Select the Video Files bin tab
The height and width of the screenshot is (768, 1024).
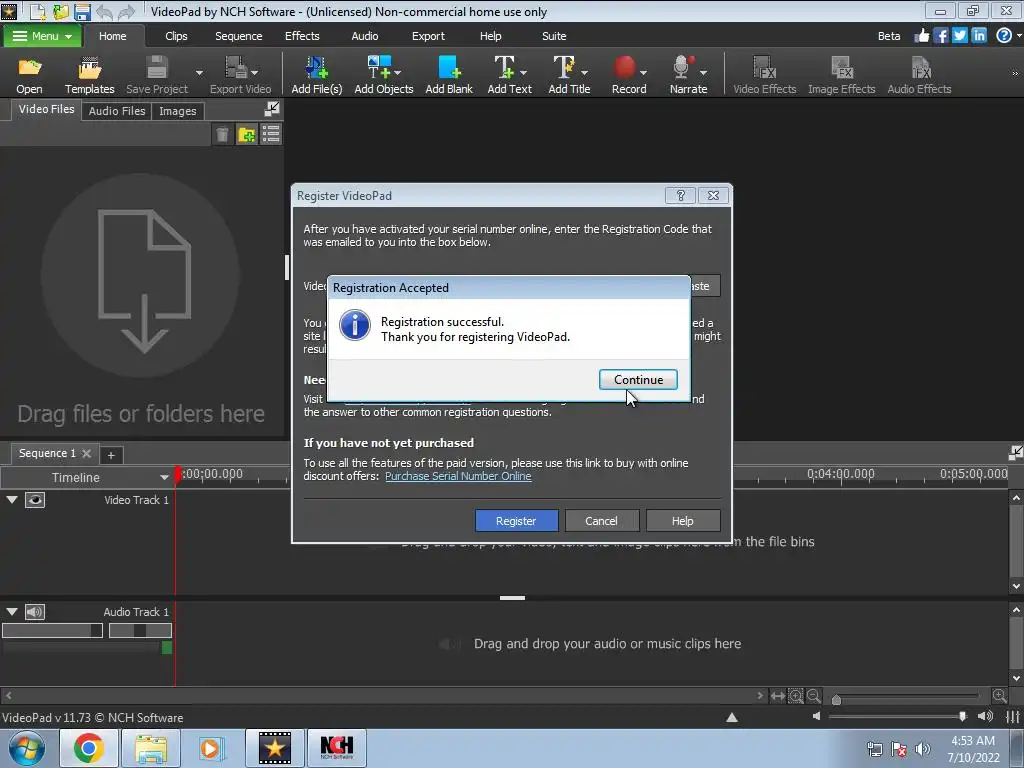point(46,109)
